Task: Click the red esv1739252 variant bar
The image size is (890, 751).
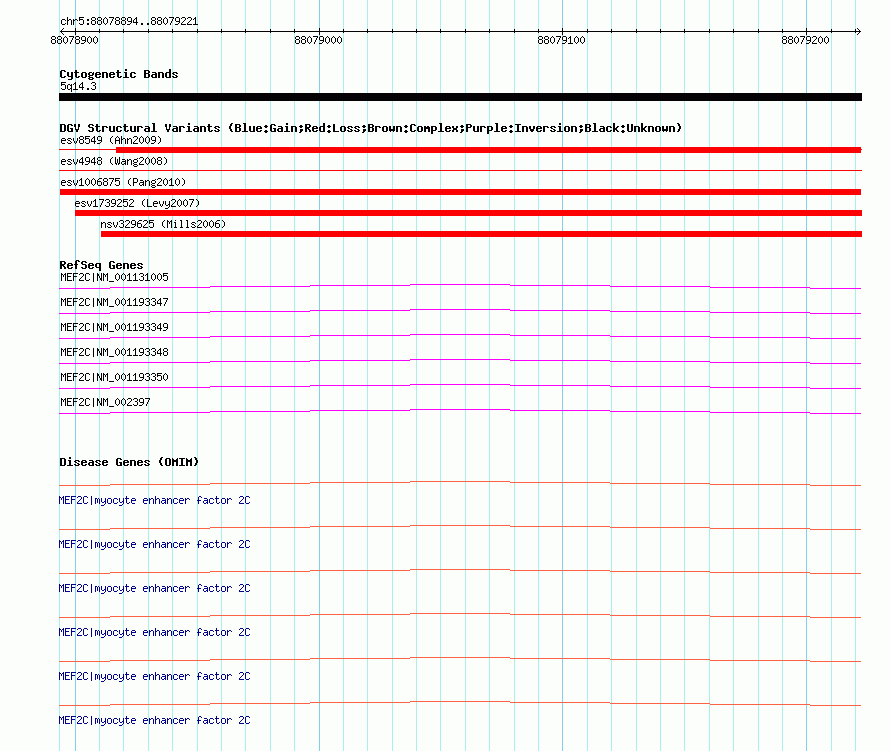Action: 468,213
